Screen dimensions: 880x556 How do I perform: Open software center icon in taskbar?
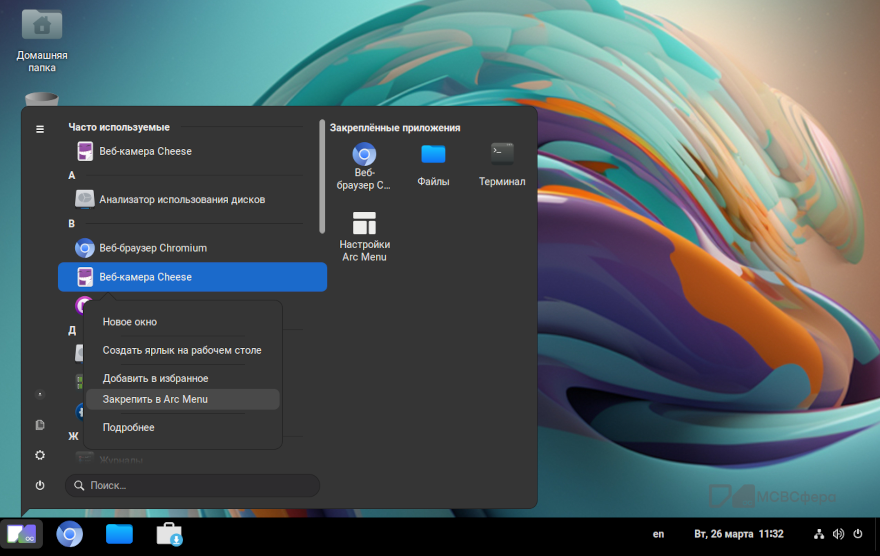click(169, 534)
